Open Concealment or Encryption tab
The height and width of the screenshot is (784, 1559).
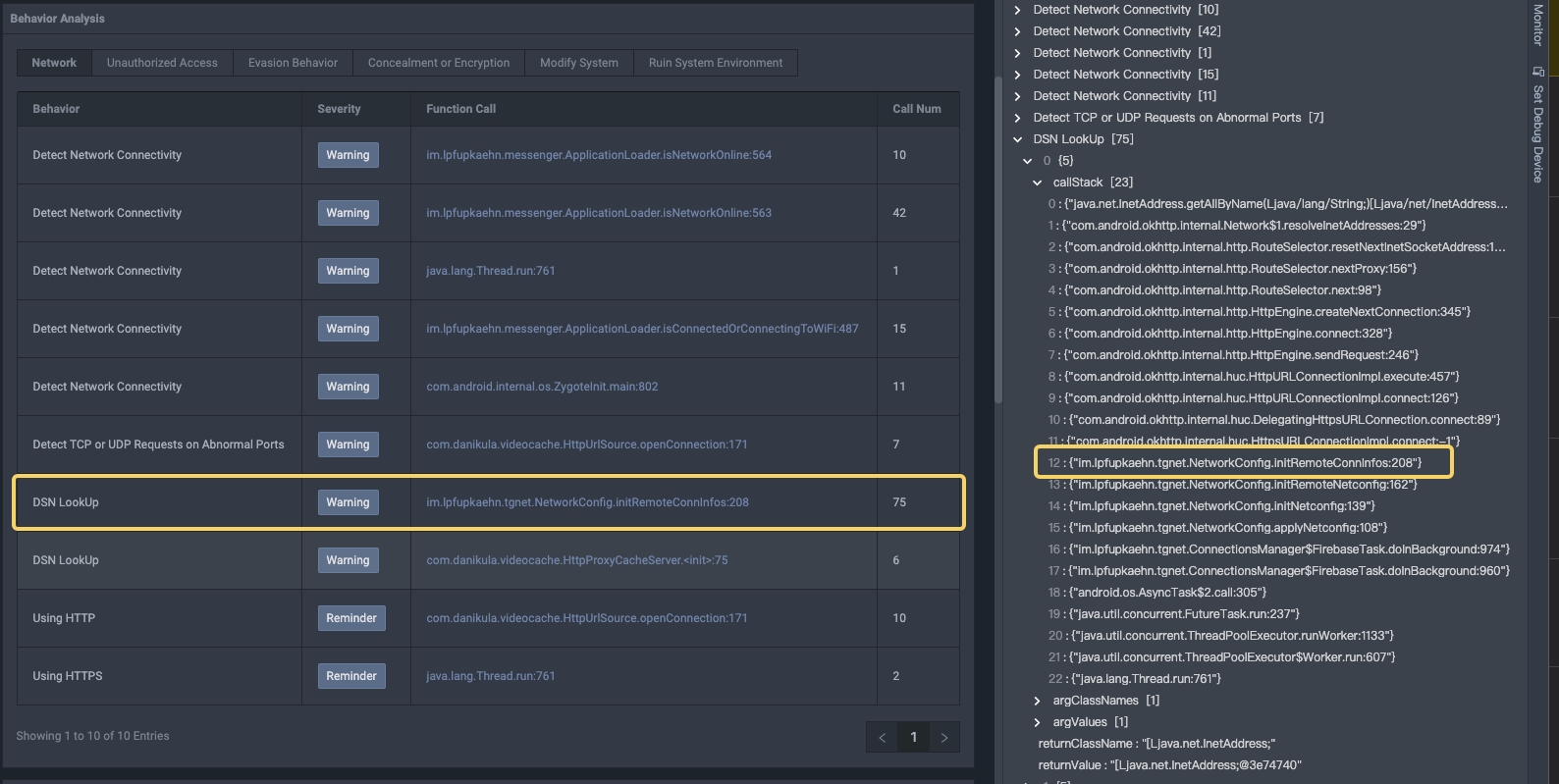click(x=439, y=63)
